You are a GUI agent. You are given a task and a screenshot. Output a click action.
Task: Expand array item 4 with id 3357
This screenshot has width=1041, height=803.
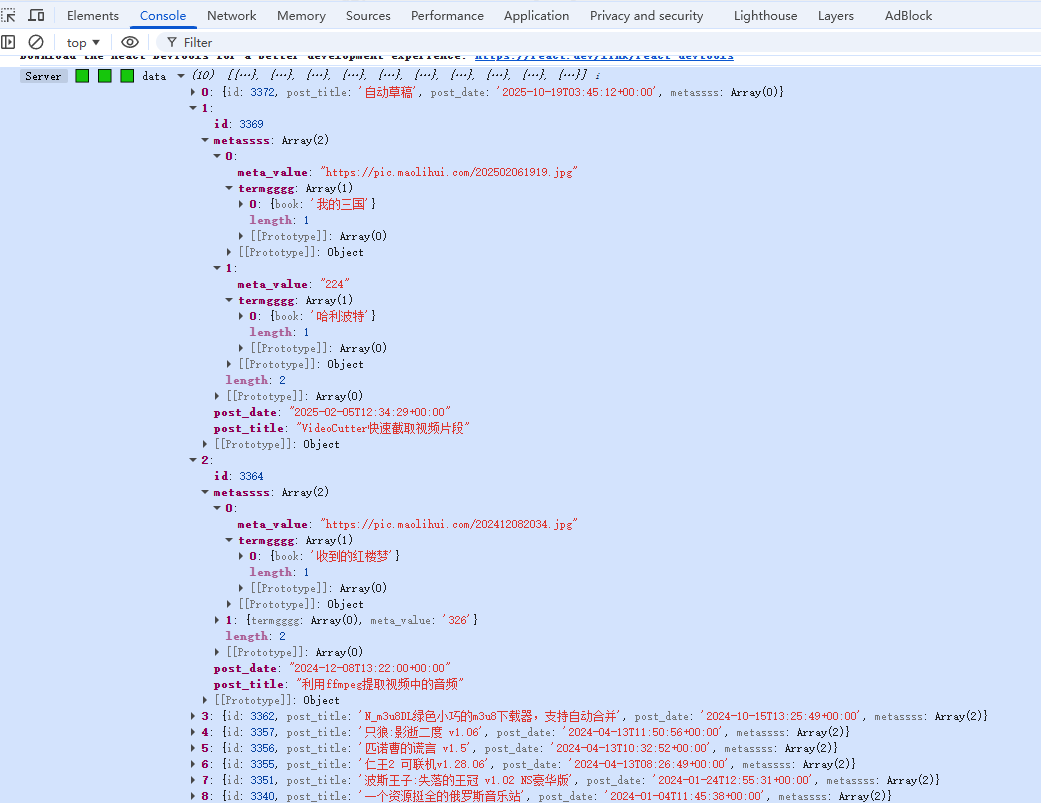pyautogui.click(x=193, y=732)
